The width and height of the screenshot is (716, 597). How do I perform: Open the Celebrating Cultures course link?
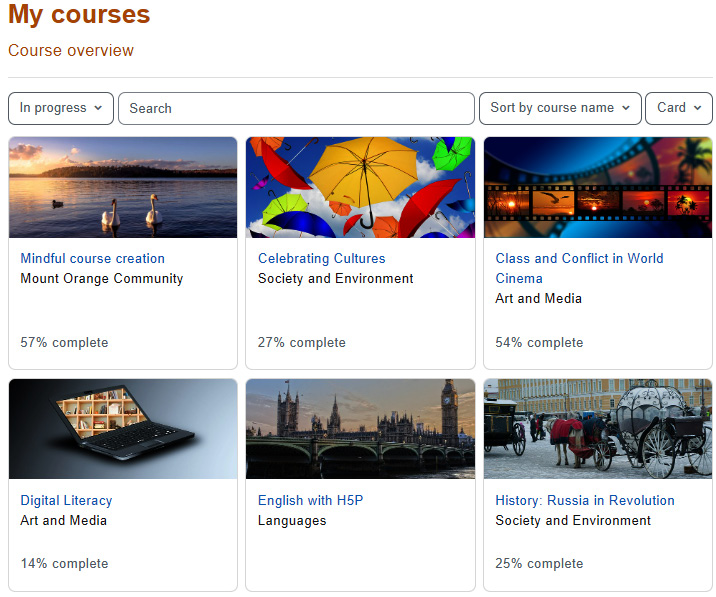coord(321,258)
